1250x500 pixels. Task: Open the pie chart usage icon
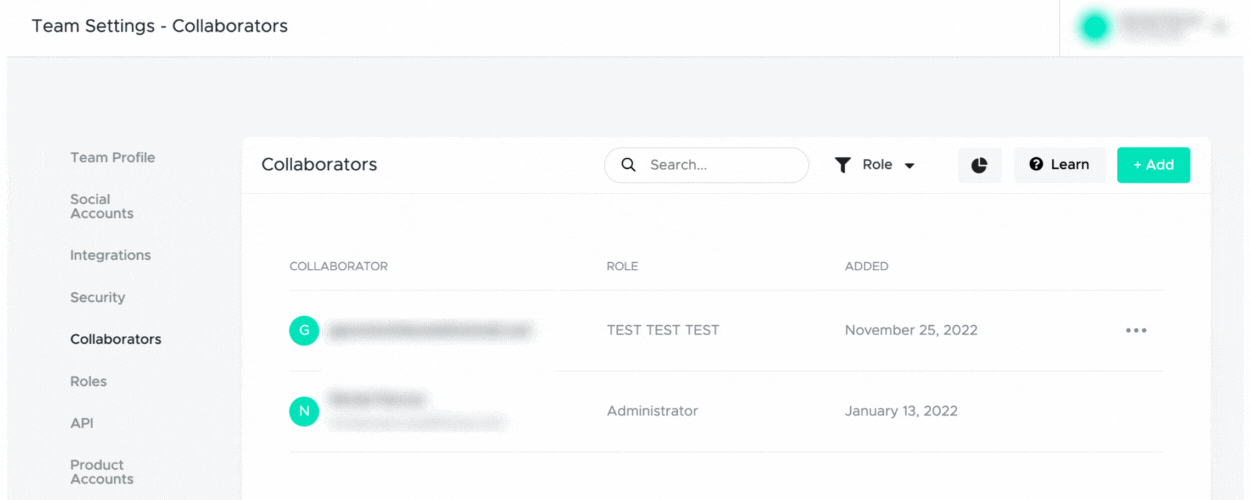coord(979,165)
